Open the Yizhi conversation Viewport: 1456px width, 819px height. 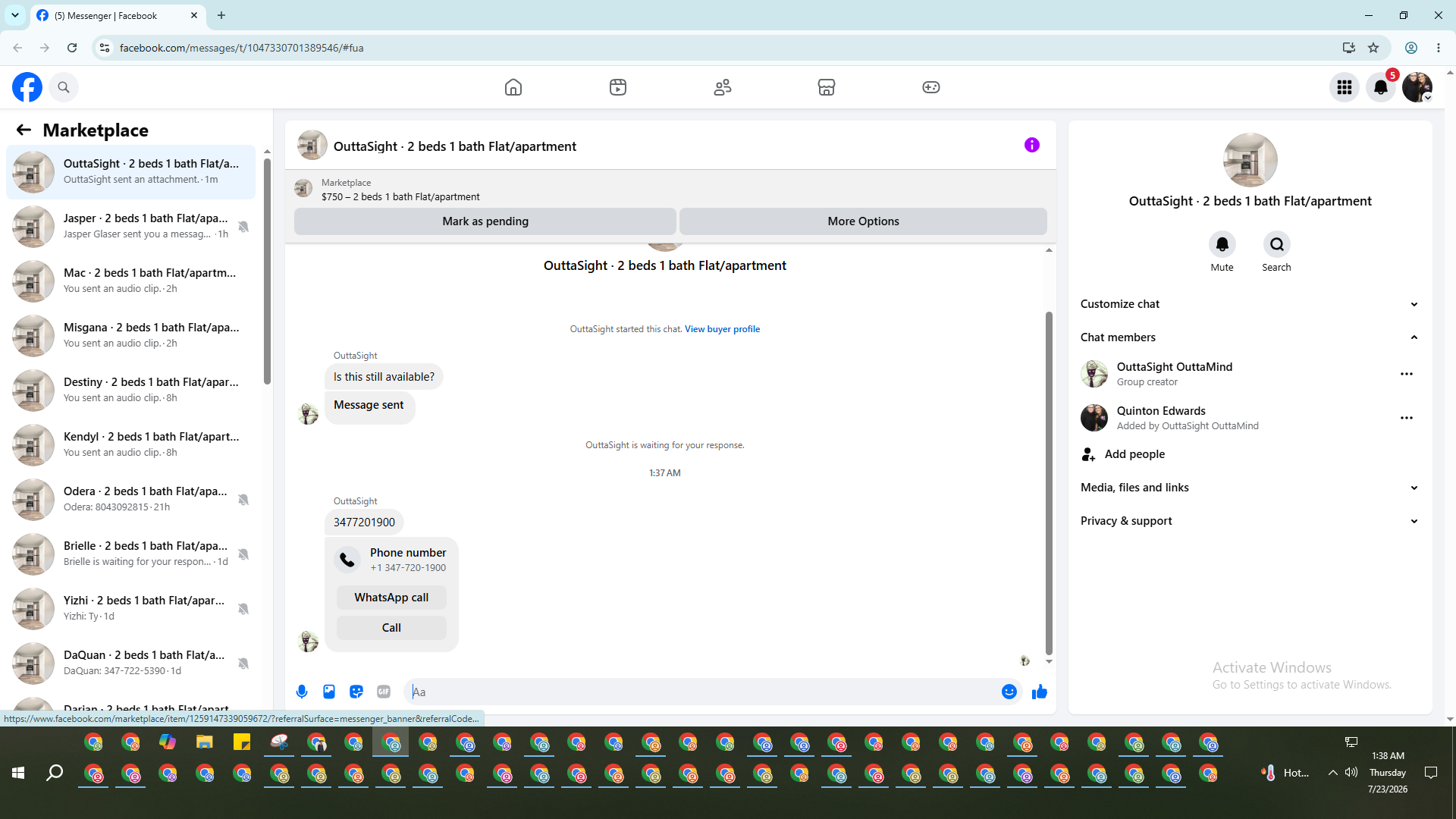(130, 609)
